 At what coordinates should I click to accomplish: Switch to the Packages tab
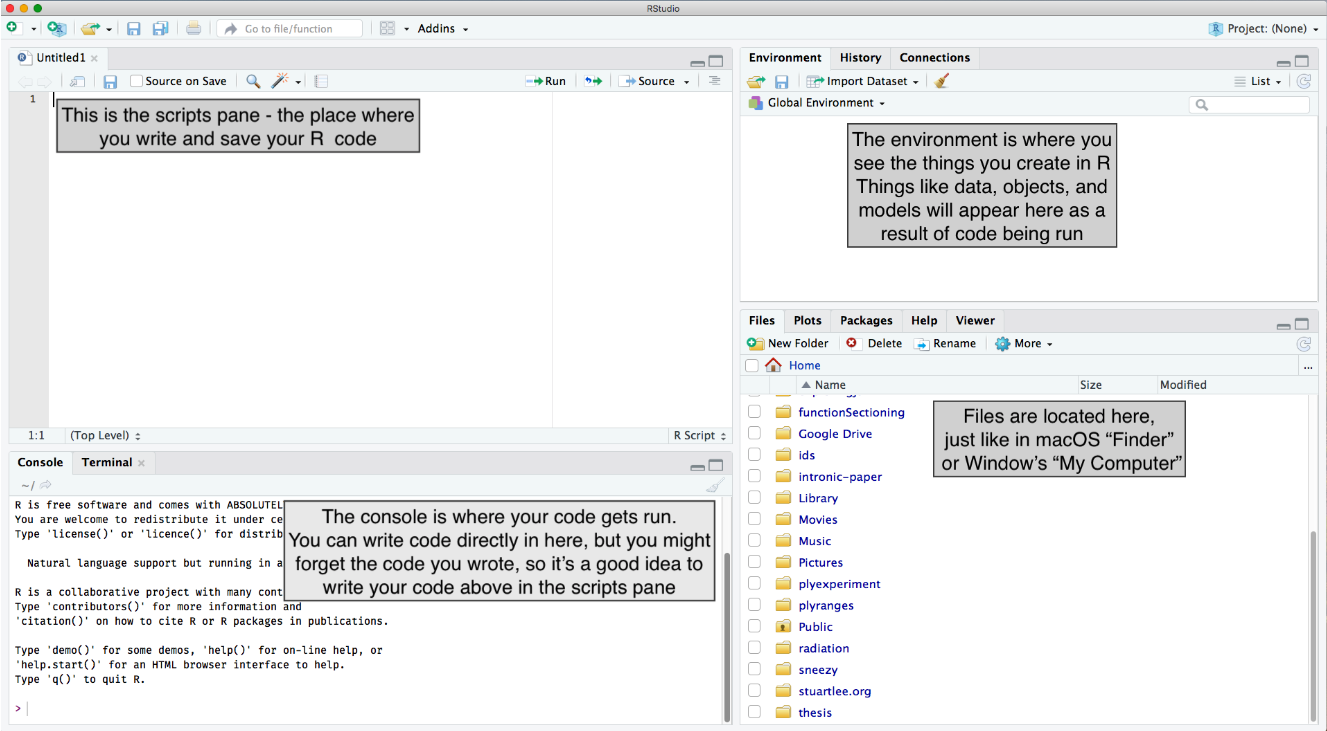[x=866, y=320]
